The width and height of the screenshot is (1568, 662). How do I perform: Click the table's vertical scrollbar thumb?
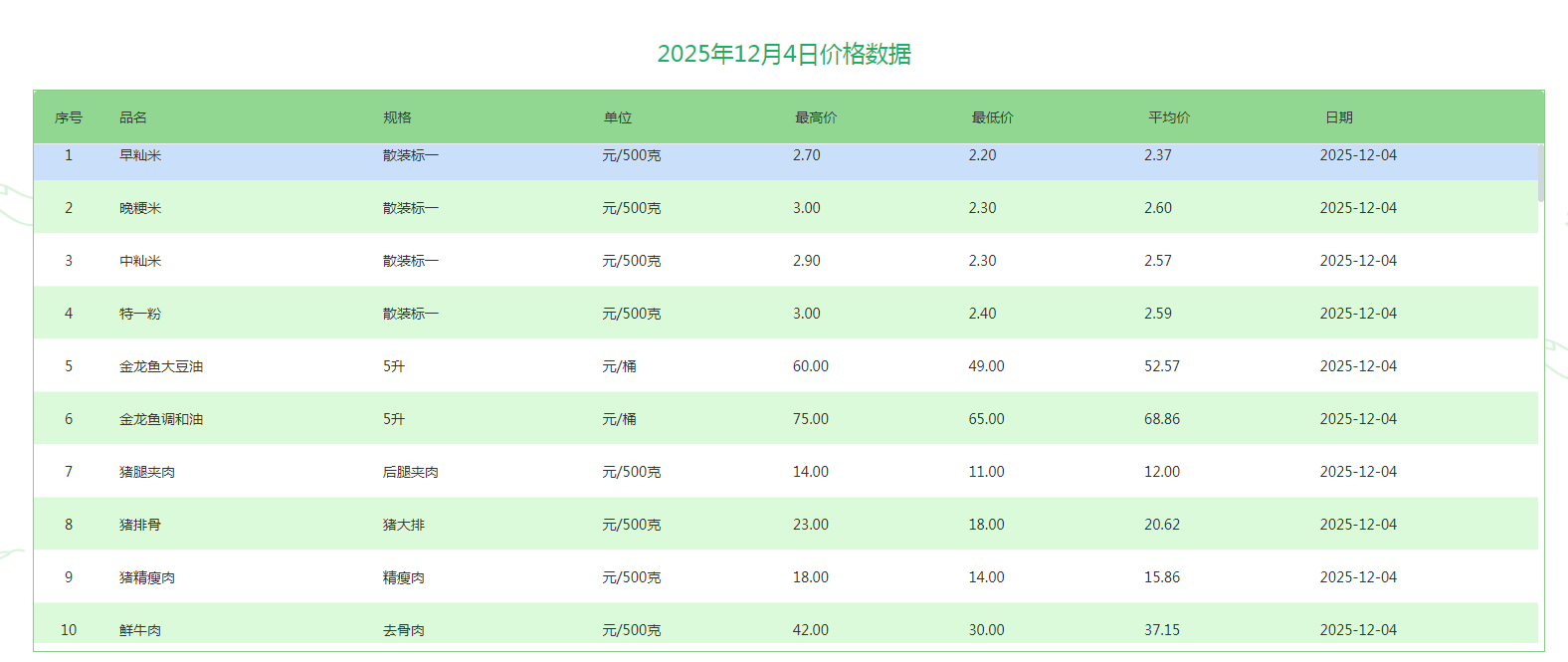1541,173
